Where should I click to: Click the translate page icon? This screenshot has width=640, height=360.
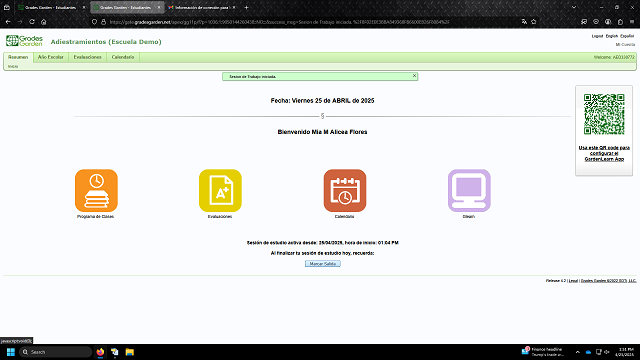tap(524, 22)
